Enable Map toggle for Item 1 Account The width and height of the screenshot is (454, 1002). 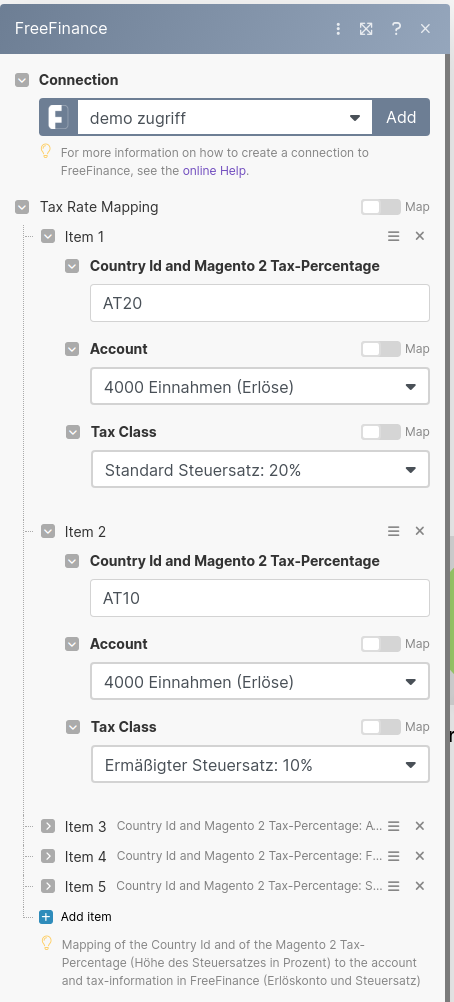pos(380,349)
